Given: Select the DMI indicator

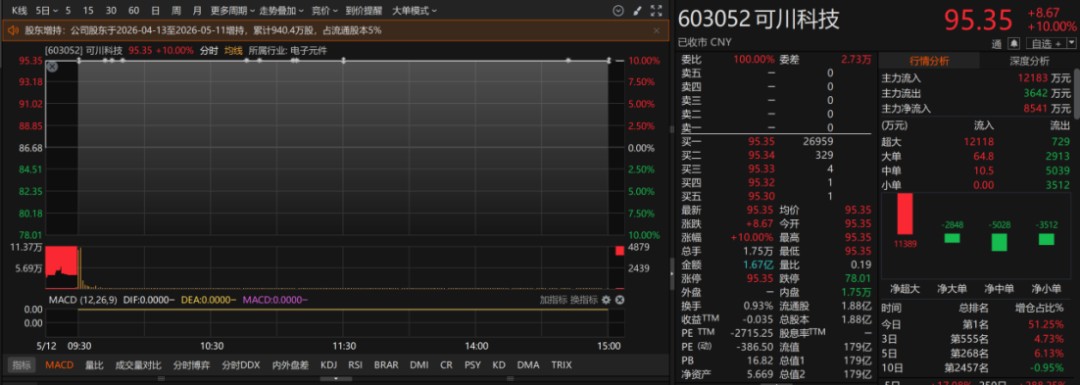Looking at the screenshot, I should (x=418, y=365).
